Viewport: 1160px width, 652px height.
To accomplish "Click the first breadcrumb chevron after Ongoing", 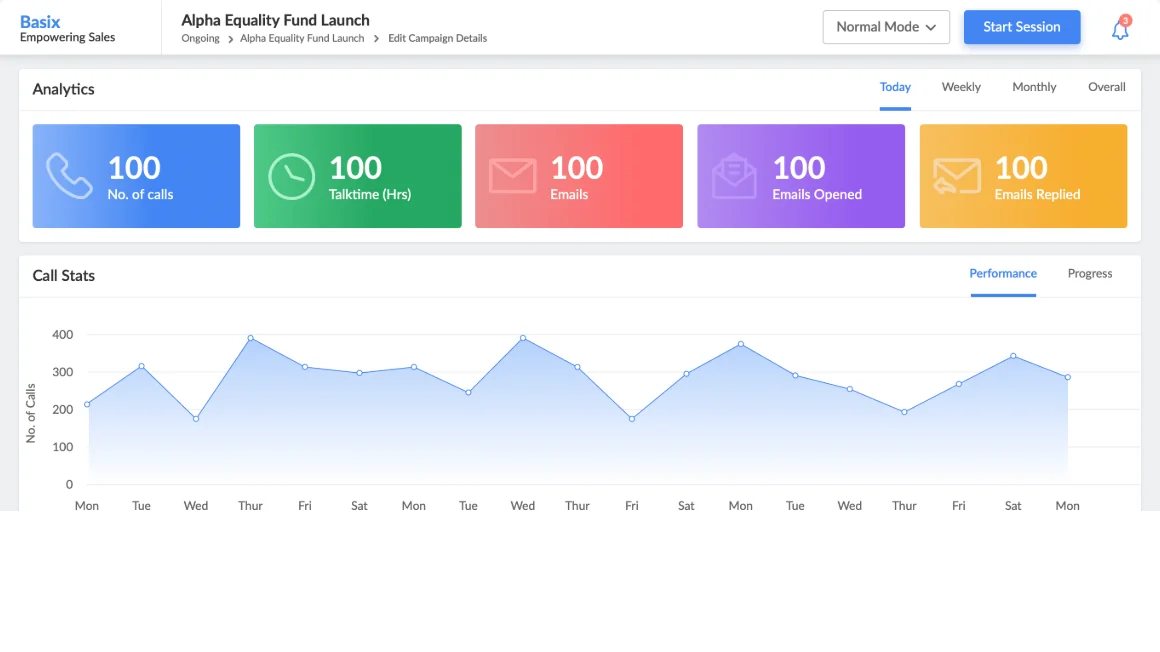I will pyautogui.click(x=231, y=39).
